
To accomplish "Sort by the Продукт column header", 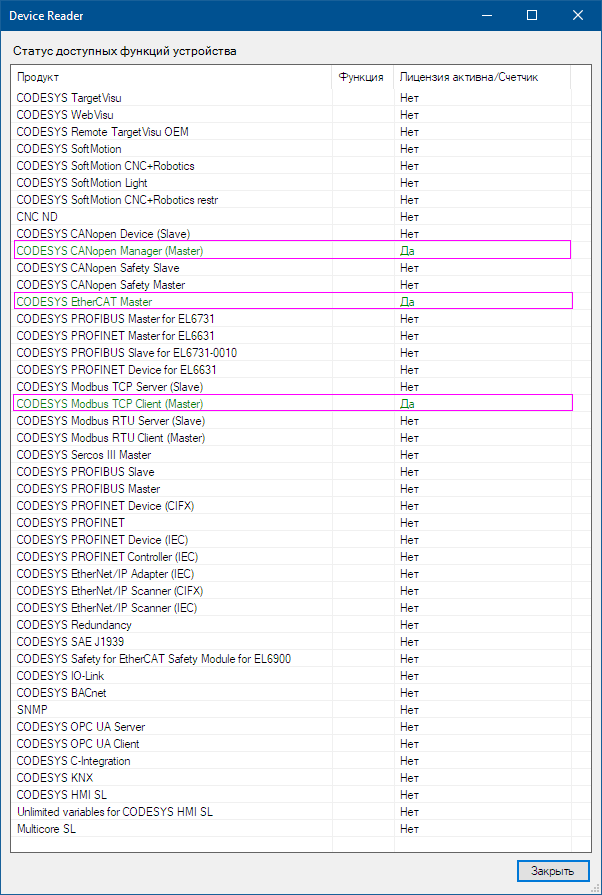I will (x=171, y=77).
